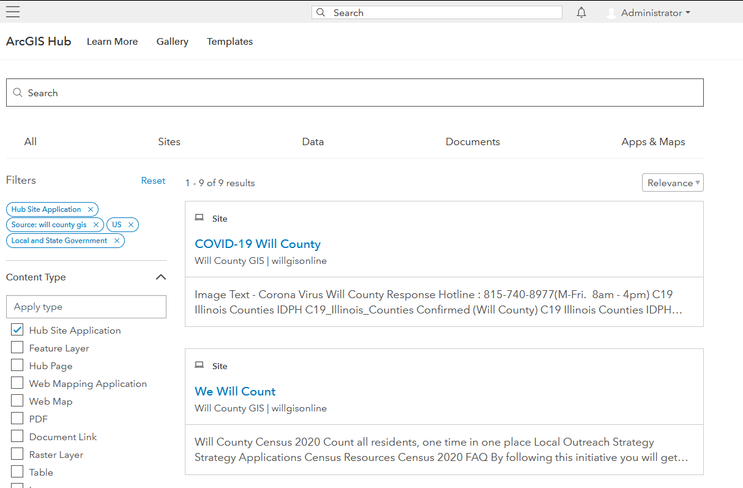
Task: Uncheck the Hub Site Application checkbox
Action: 17,330
